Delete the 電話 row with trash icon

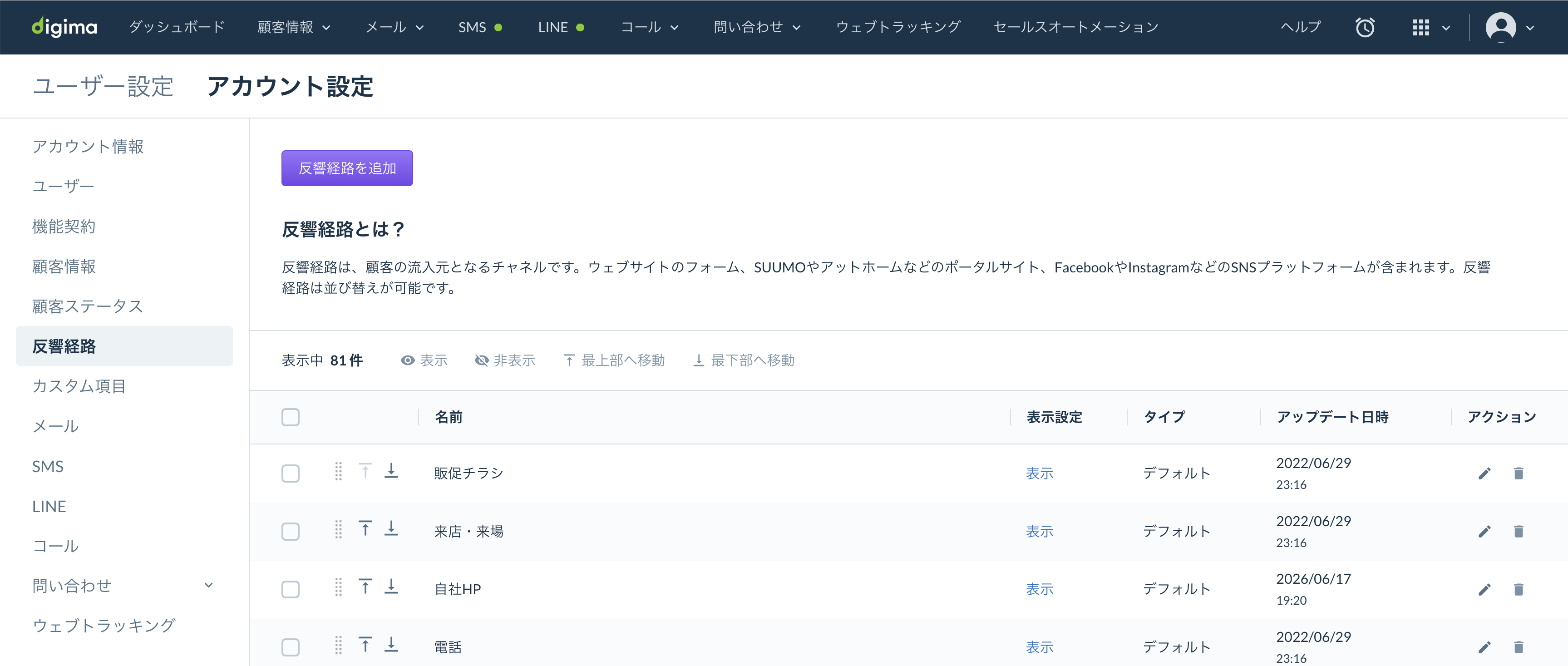[1519, 647]
